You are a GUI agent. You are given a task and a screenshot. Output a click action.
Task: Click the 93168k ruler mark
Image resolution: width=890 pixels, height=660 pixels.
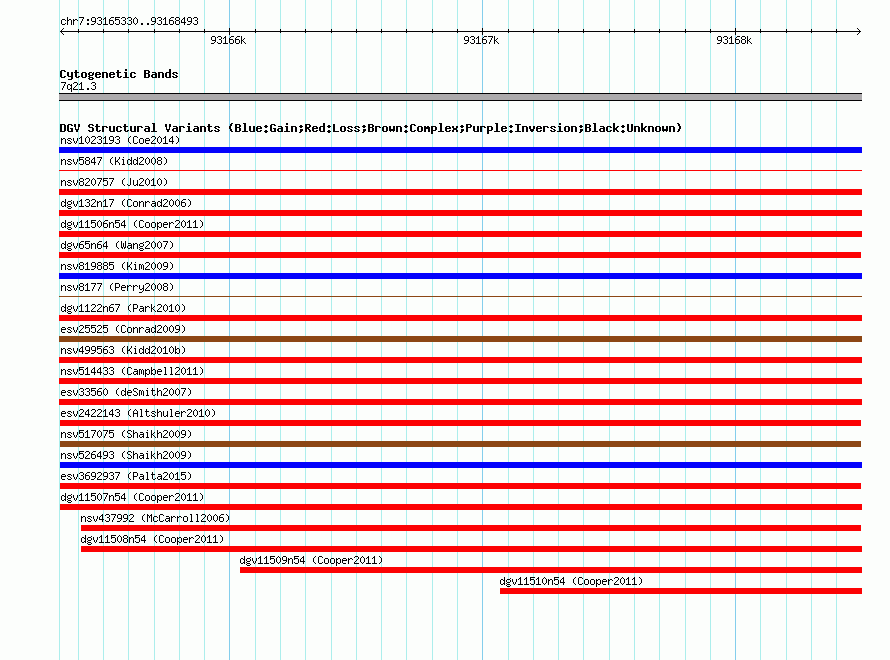[734, 40]
